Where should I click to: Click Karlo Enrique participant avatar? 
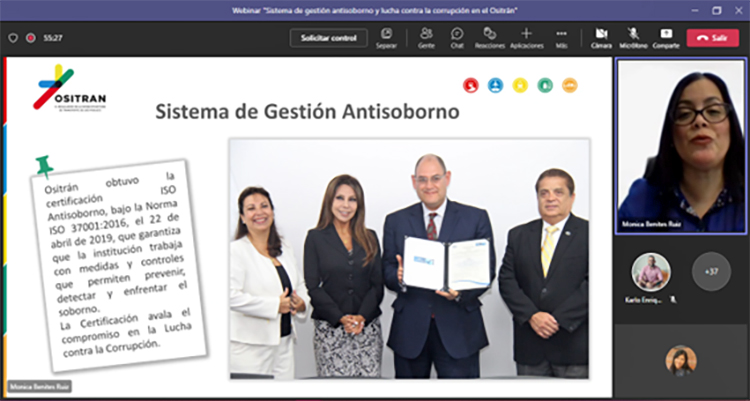[651, 272]
